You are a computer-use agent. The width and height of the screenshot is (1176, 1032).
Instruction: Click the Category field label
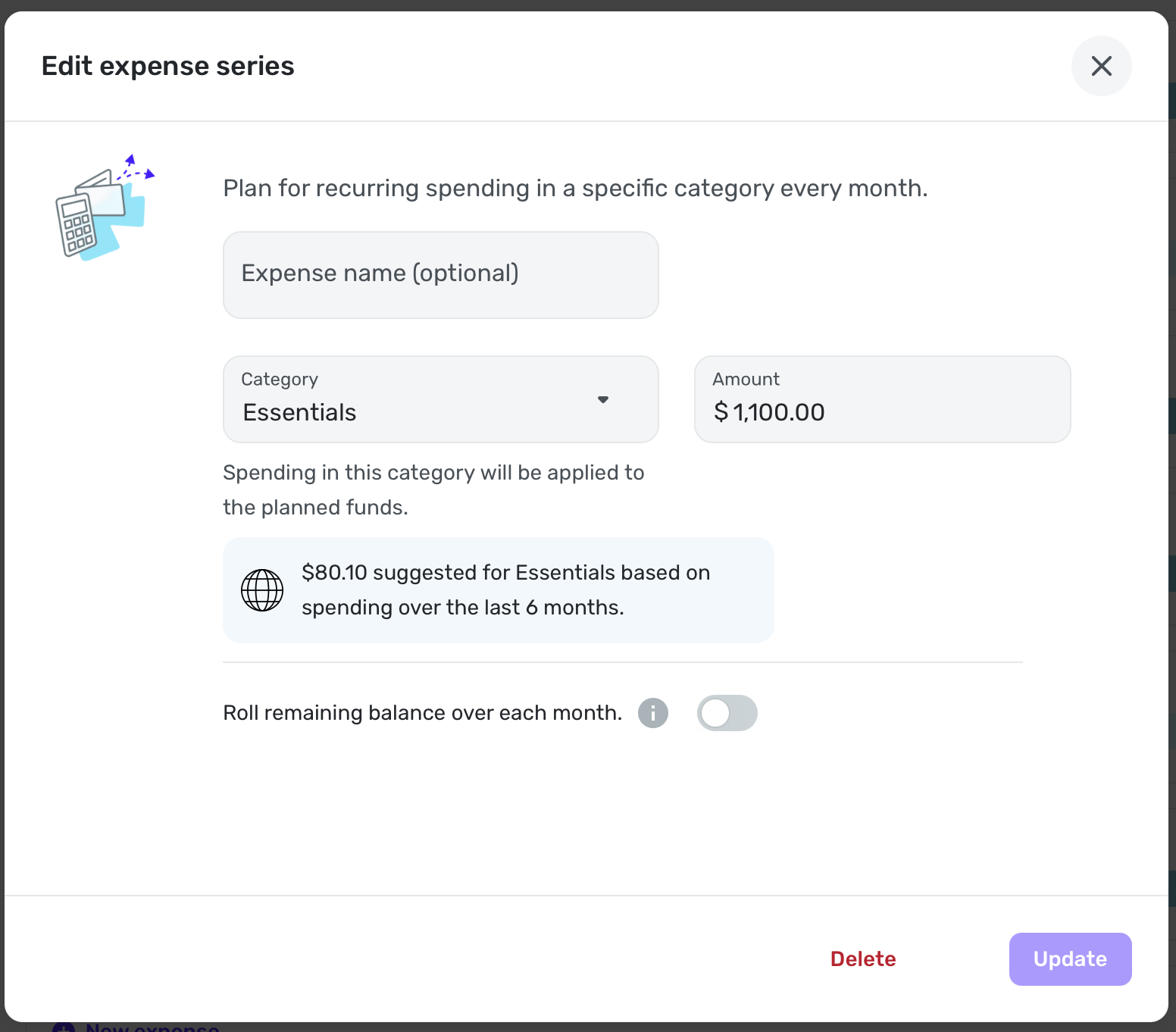pyautogui.click(x=280, y=379)
